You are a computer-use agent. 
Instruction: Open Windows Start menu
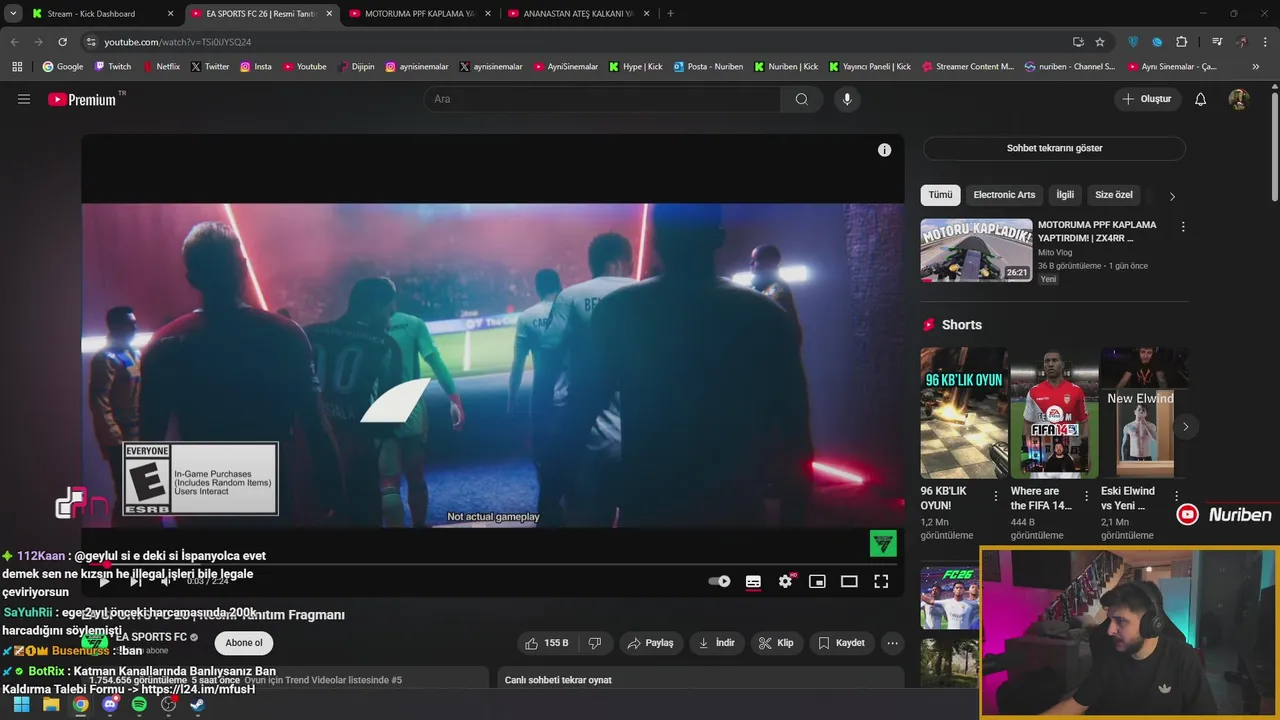click(x=21, y=705)
